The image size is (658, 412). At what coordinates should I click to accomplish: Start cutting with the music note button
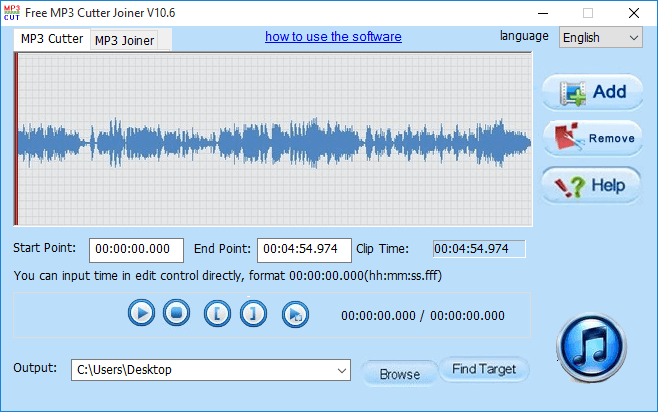[592, 347]
